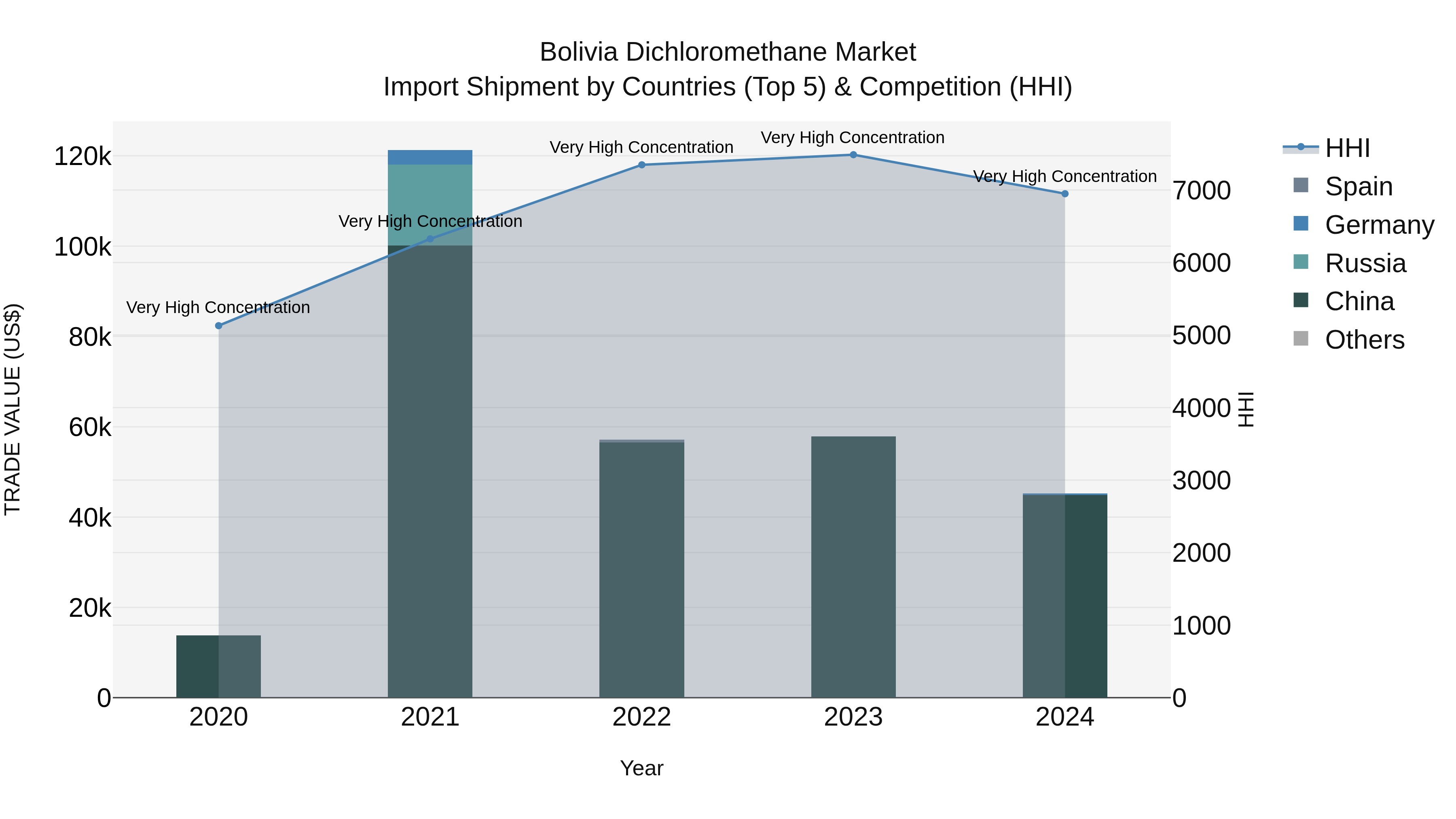Screen dimensions: 1456x819
Task: Click the 2024 x-axis label
Action: [1065, 717]
